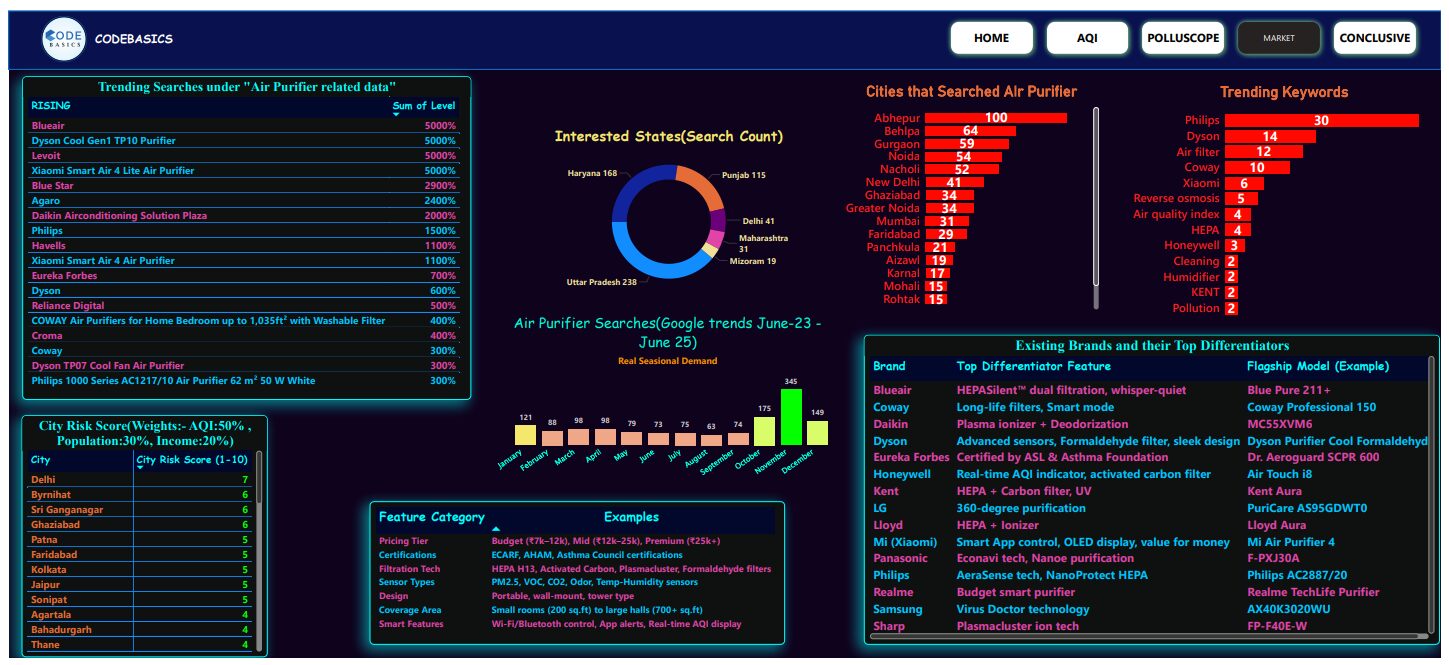Select the Coway brand row
This screenshot has width=1449, height=665.
(1149, 407)
